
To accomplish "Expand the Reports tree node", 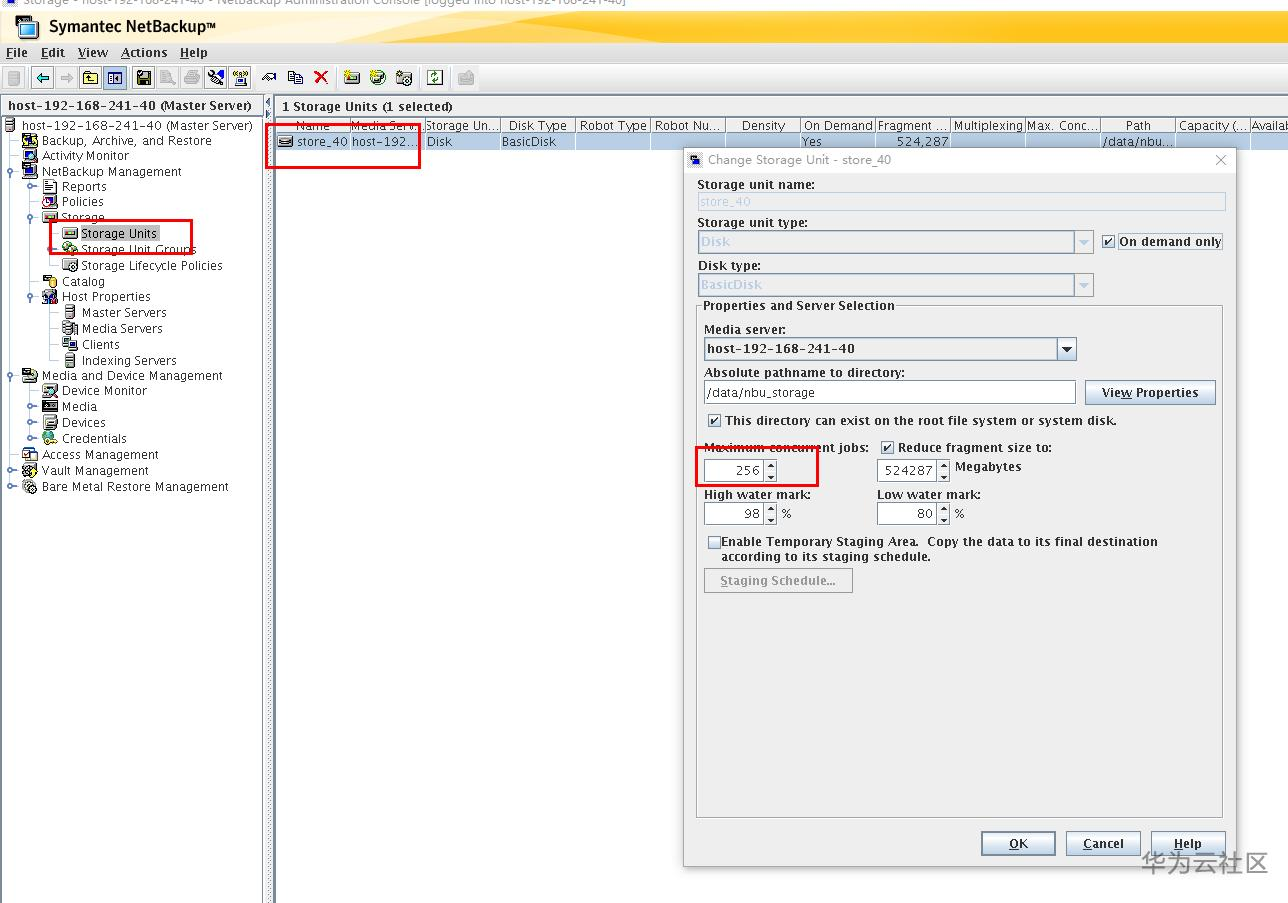I will coord(31,187).
